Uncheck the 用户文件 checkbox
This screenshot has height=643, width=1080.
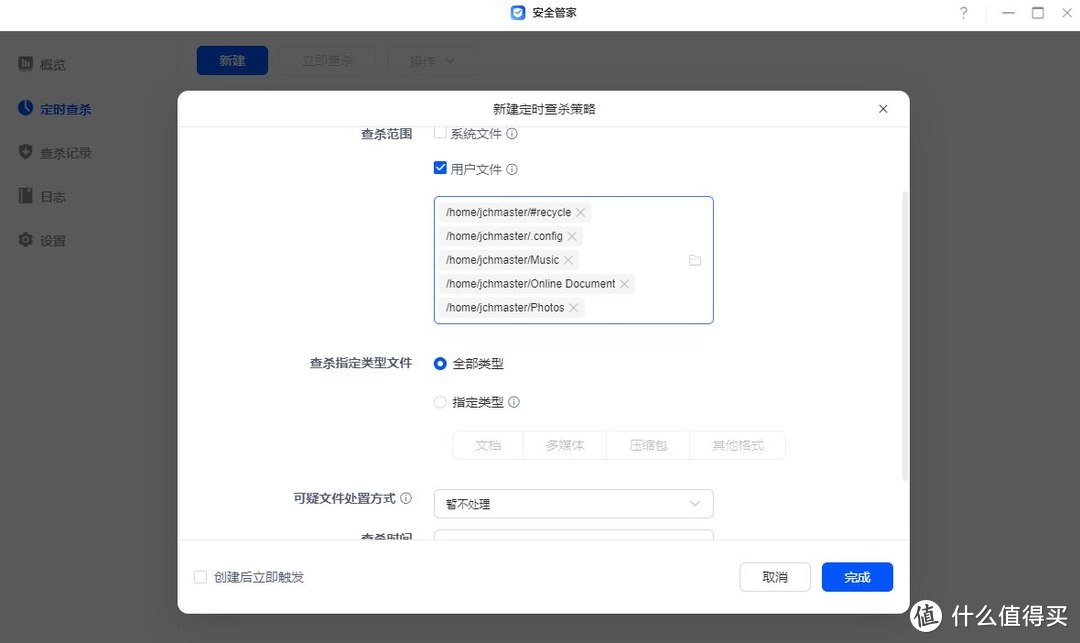click(440, 168)
